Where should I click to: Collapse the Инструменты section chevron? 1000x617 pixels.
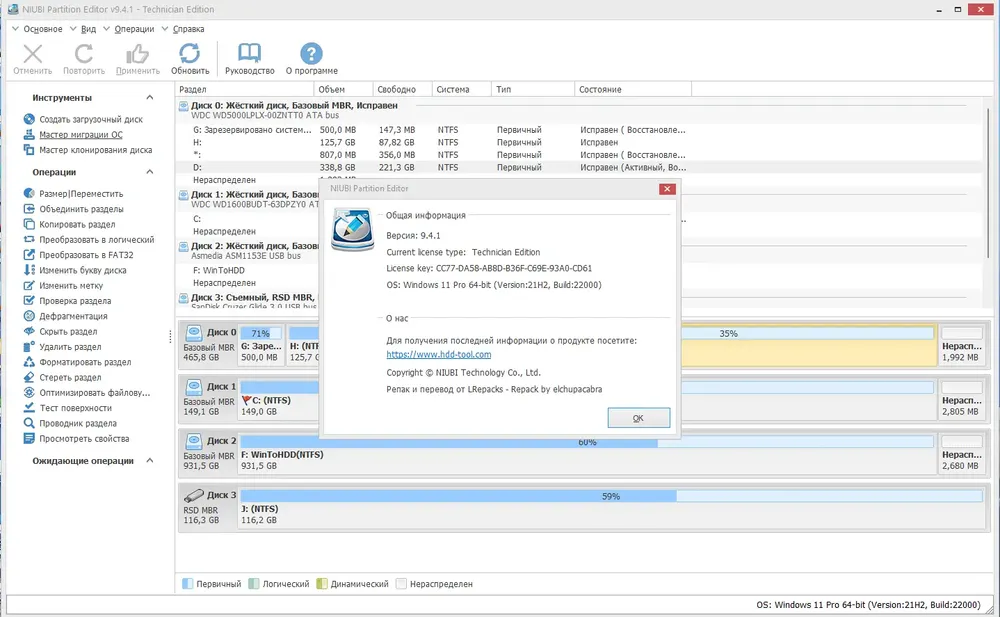tap(149, 98)
